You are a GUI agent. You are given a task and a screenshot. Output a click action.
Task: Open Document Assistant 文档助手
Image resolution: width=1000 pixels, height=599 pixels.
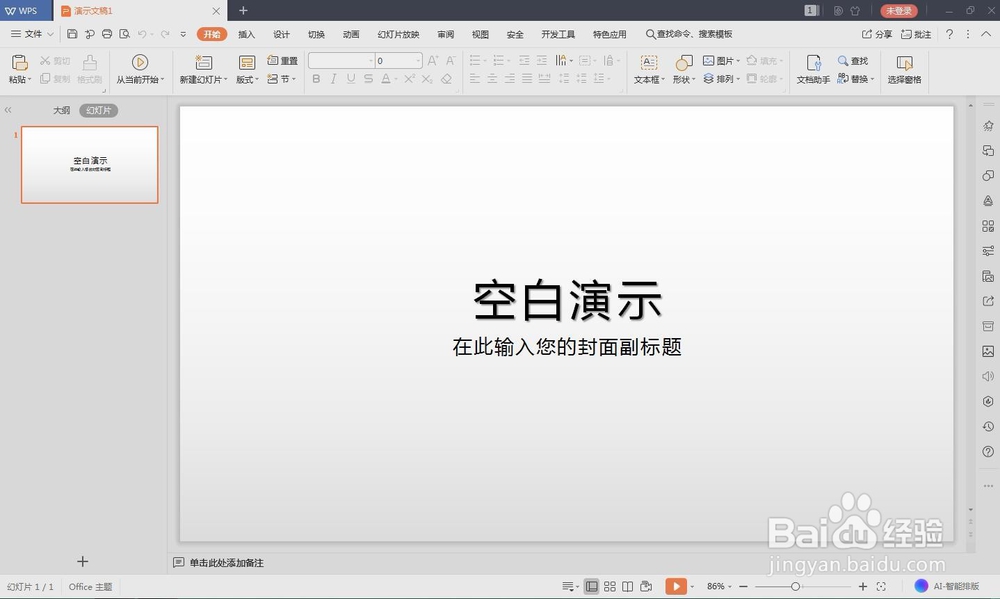tap(813, 69)
